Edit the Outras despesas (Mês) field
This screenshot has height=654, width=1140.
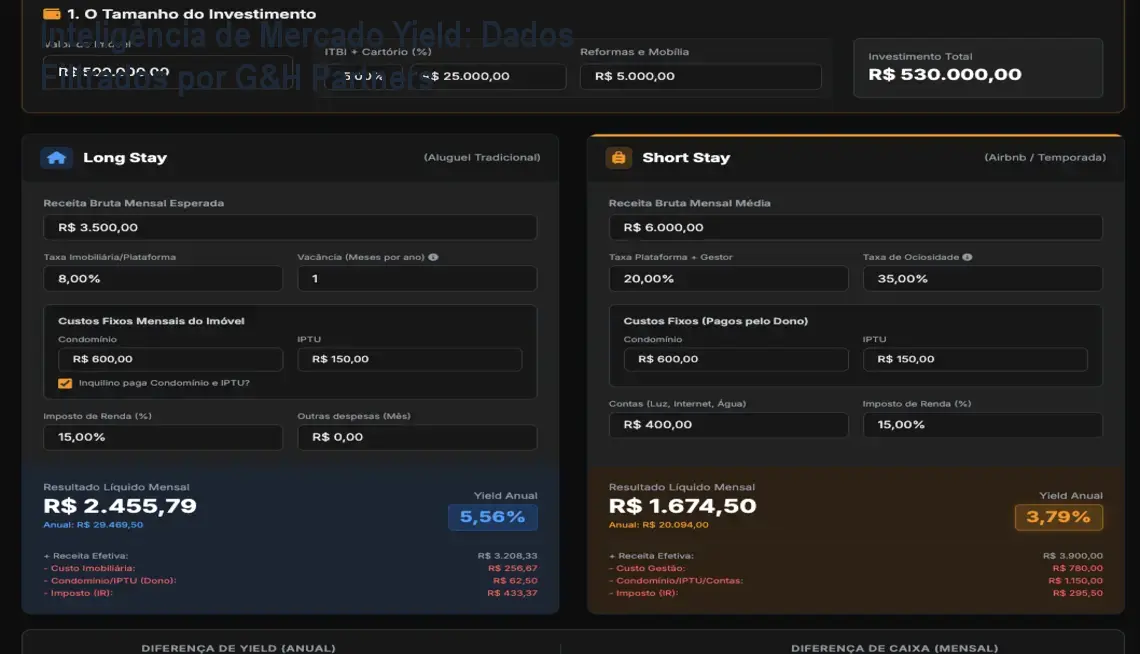tap(417, 437)
